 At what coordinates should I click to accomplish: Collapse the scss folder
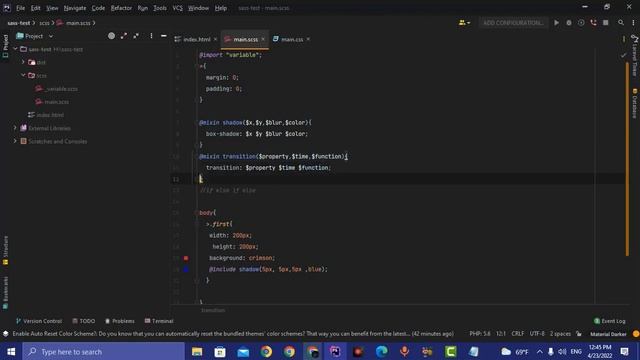click(x=23, y=75)
